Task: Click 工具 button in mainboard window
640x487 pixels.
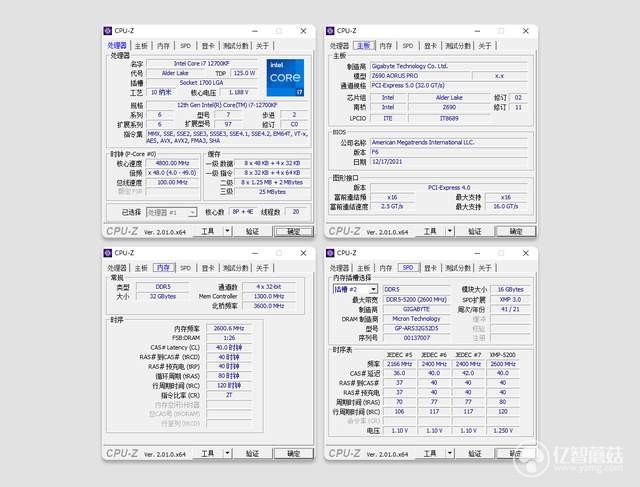Action: 430,231
